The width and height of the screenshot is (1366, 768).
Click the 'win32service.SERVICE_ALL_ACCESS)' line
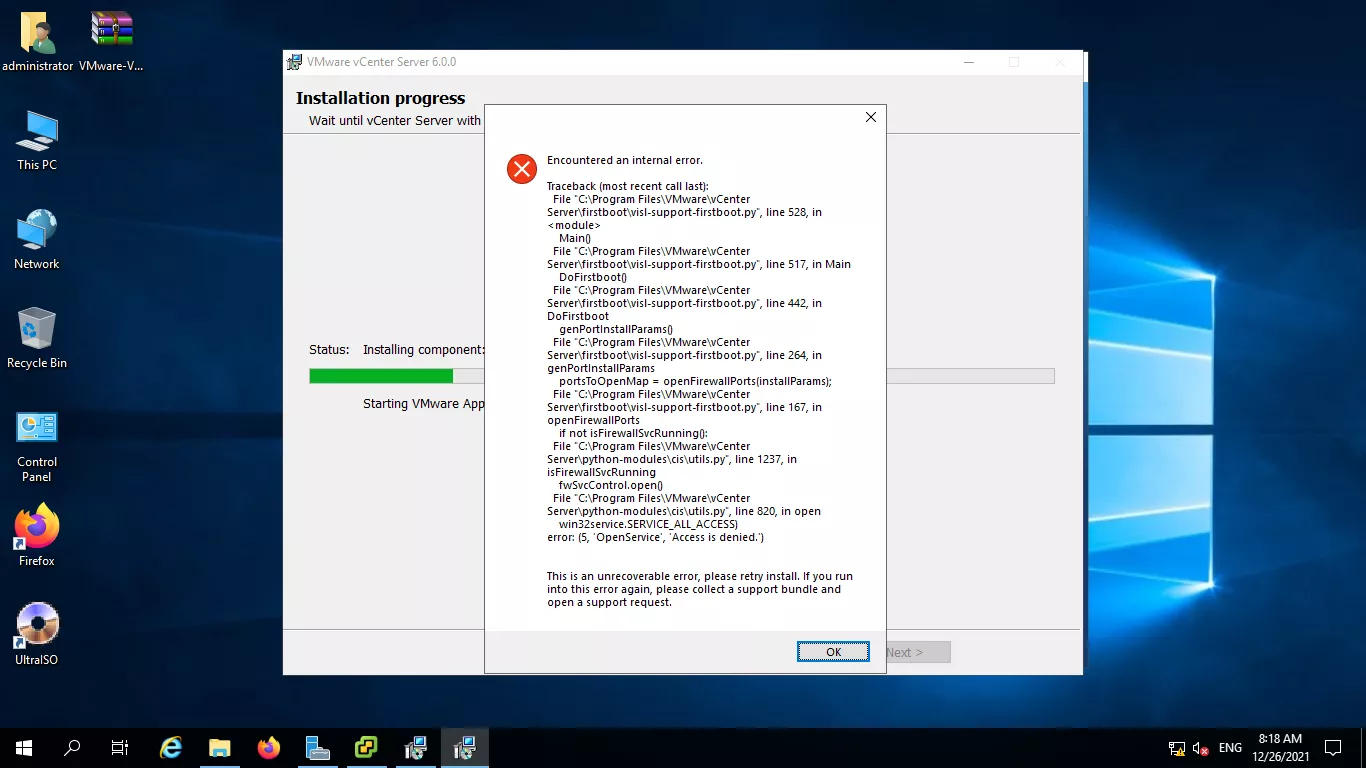pyautogui.click(x=648, y=524)
